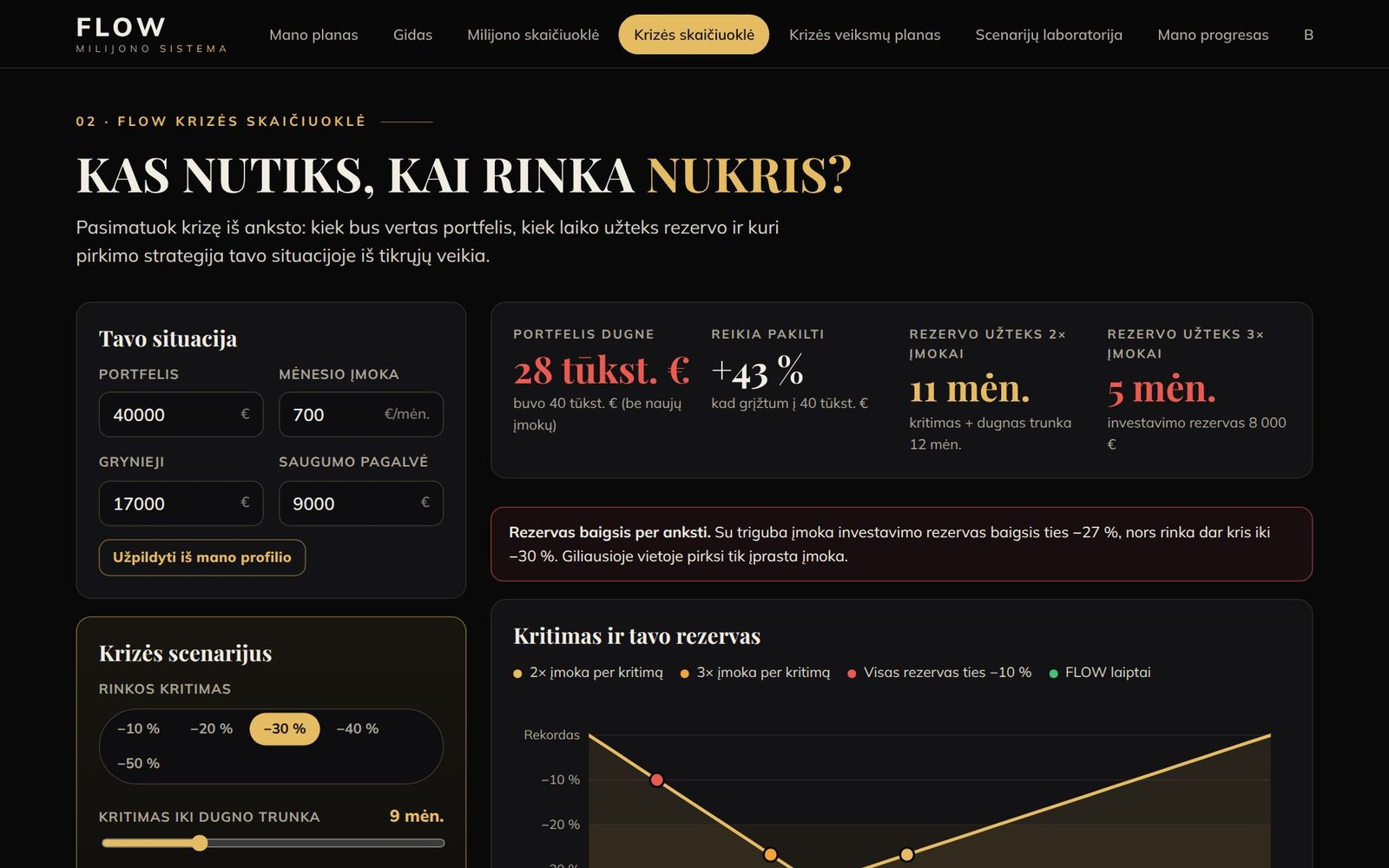Click the FLOW Milijono Sistema logo

click(152, 35)
